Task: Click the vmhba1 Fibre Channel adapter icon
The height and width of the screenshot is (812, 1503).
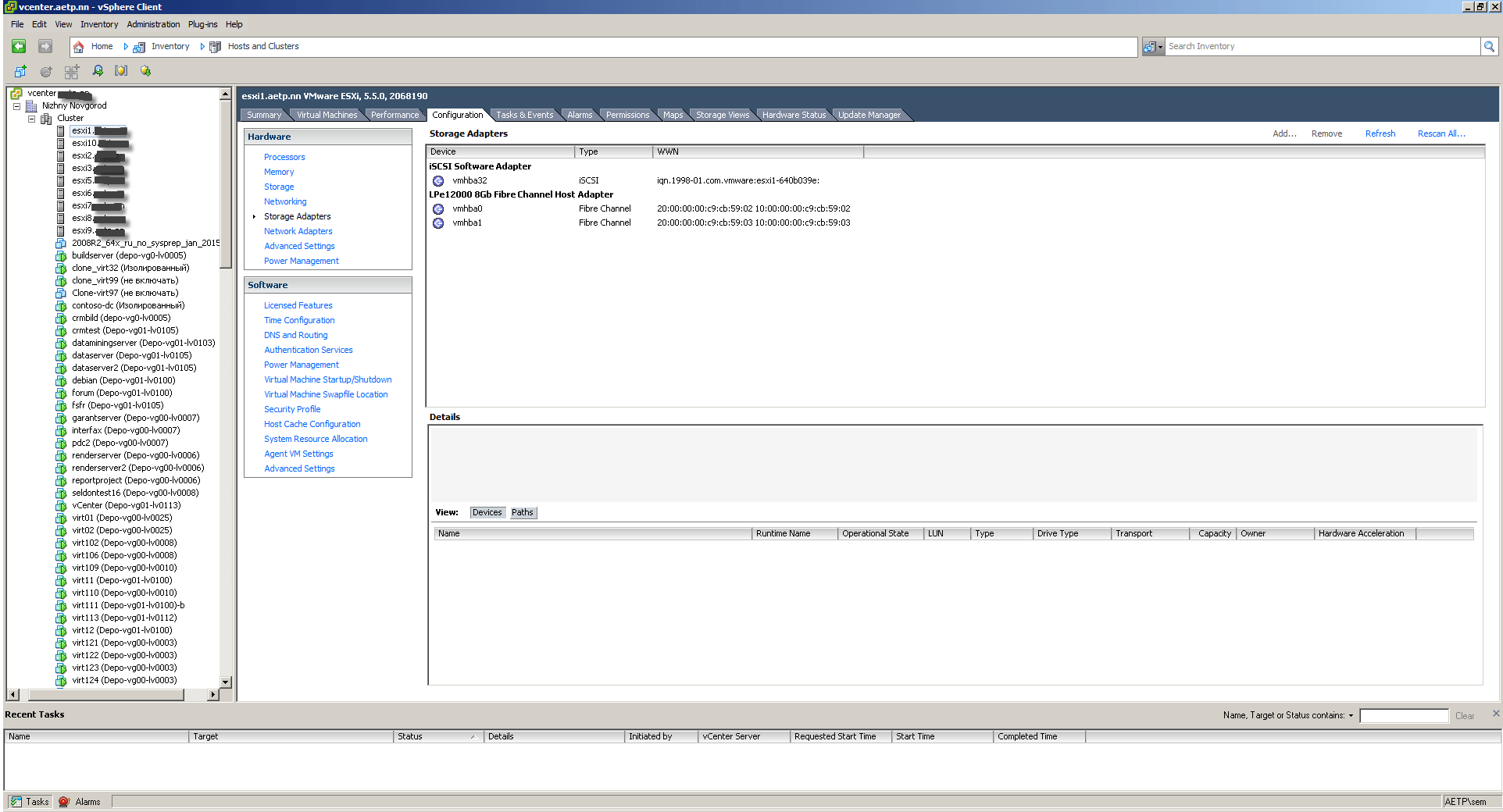Action: (x=438, y=223)
